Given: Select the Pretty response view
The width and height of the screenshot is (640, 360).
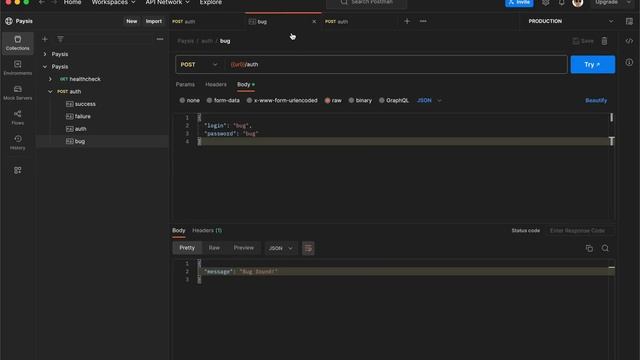Looking at the screenshot, I should pyautogui.click(x=187, y=248).
